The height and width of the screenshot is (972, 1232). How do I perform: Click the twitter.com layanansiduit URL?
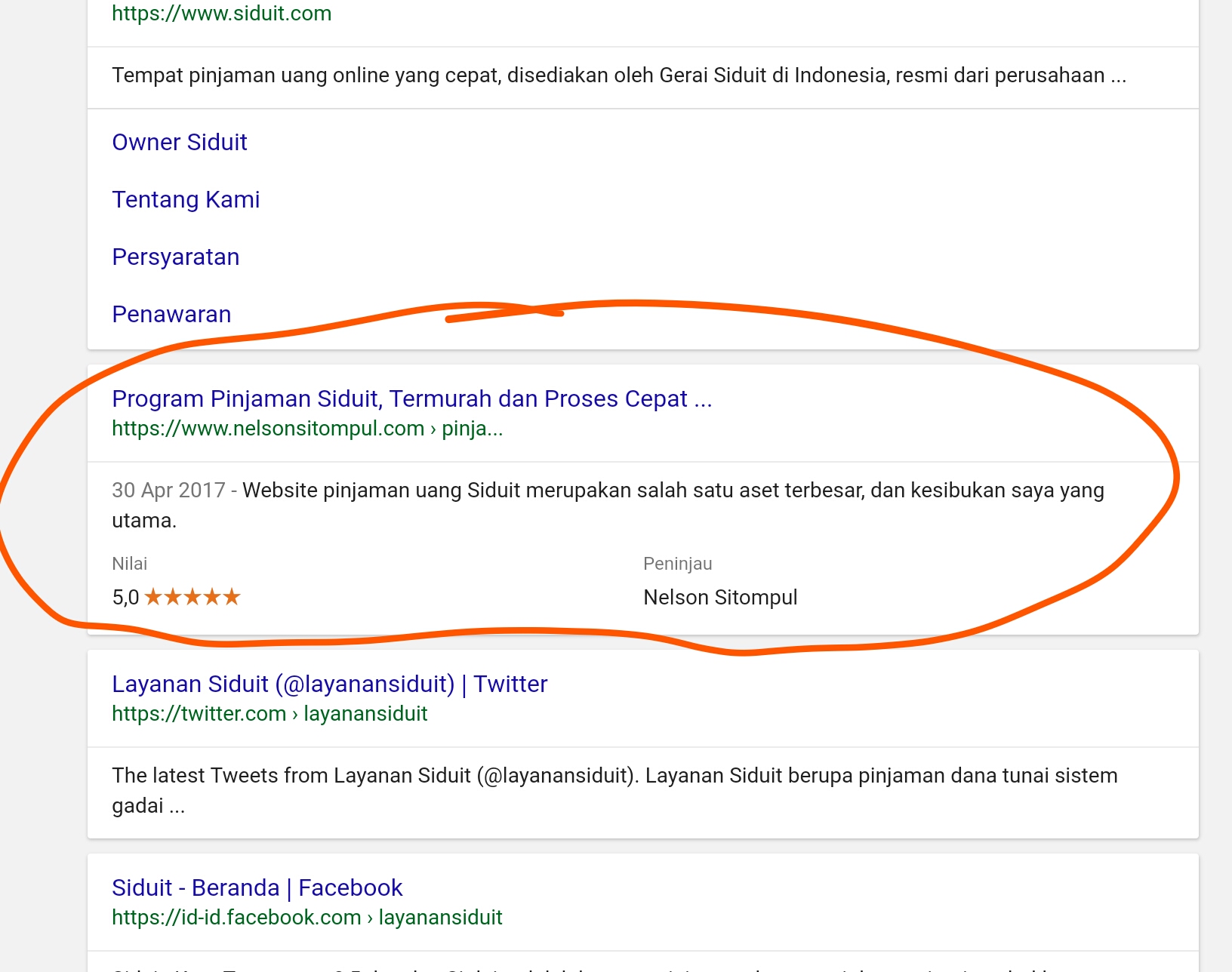pos(269,714)
